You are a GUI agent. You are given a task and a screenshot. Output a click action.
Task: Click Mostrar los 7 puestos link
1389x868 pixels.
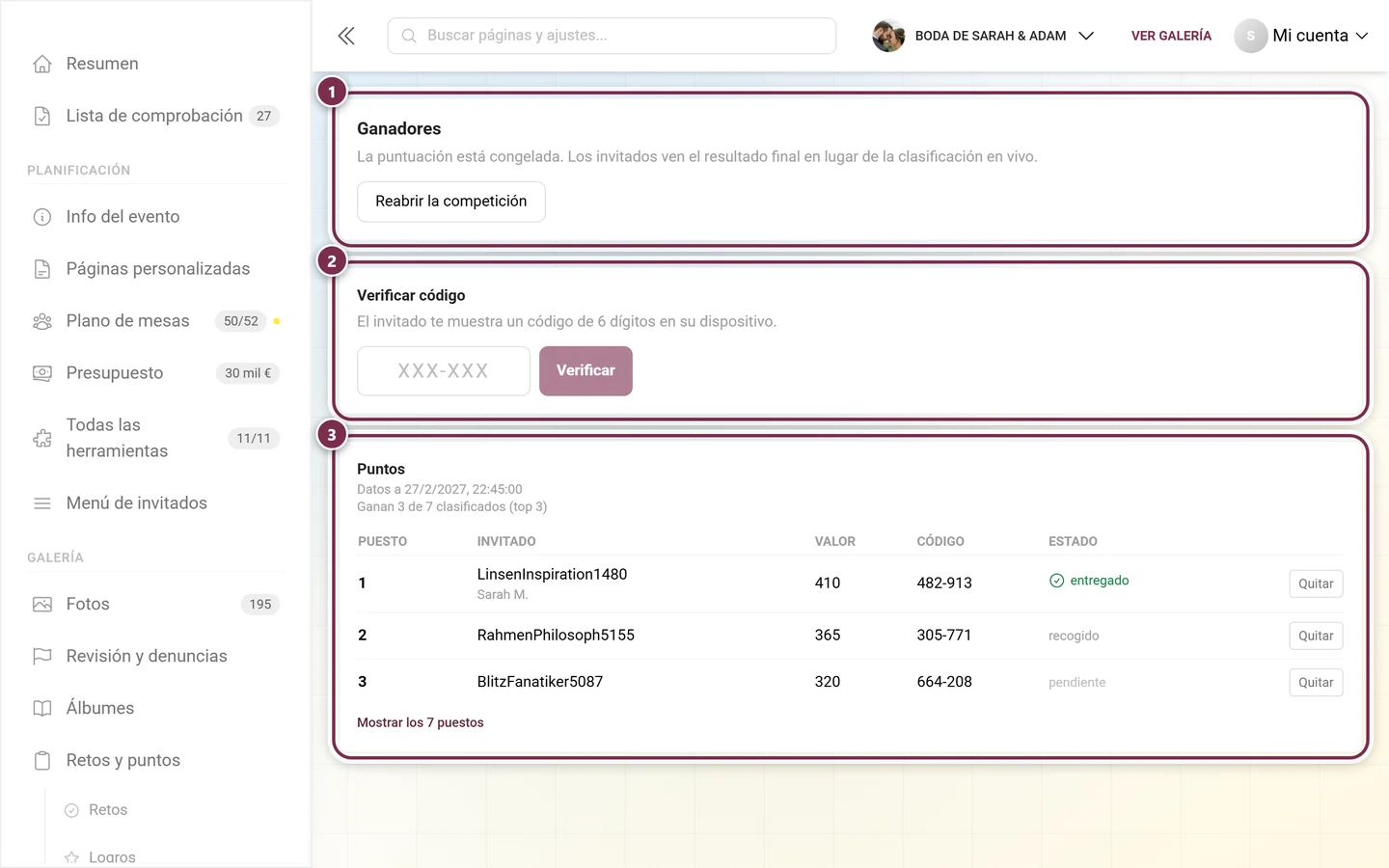(421, 722)
